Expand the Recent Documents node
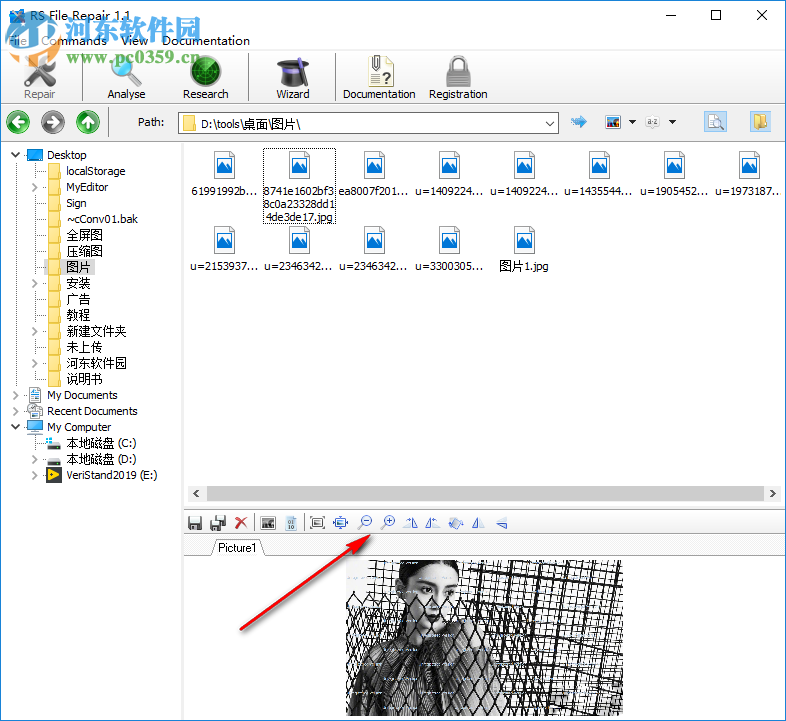 tap(16, 411)
